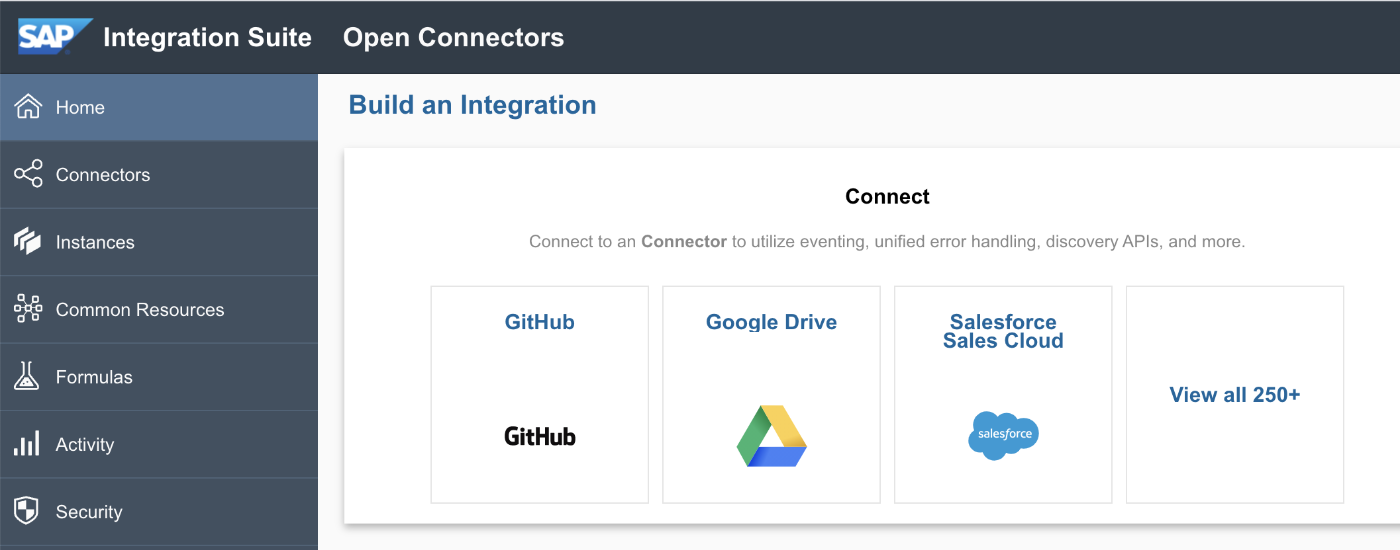Click the Google Drive connector title
This screenshot has width=1400, height=550.
click(772, 322)
